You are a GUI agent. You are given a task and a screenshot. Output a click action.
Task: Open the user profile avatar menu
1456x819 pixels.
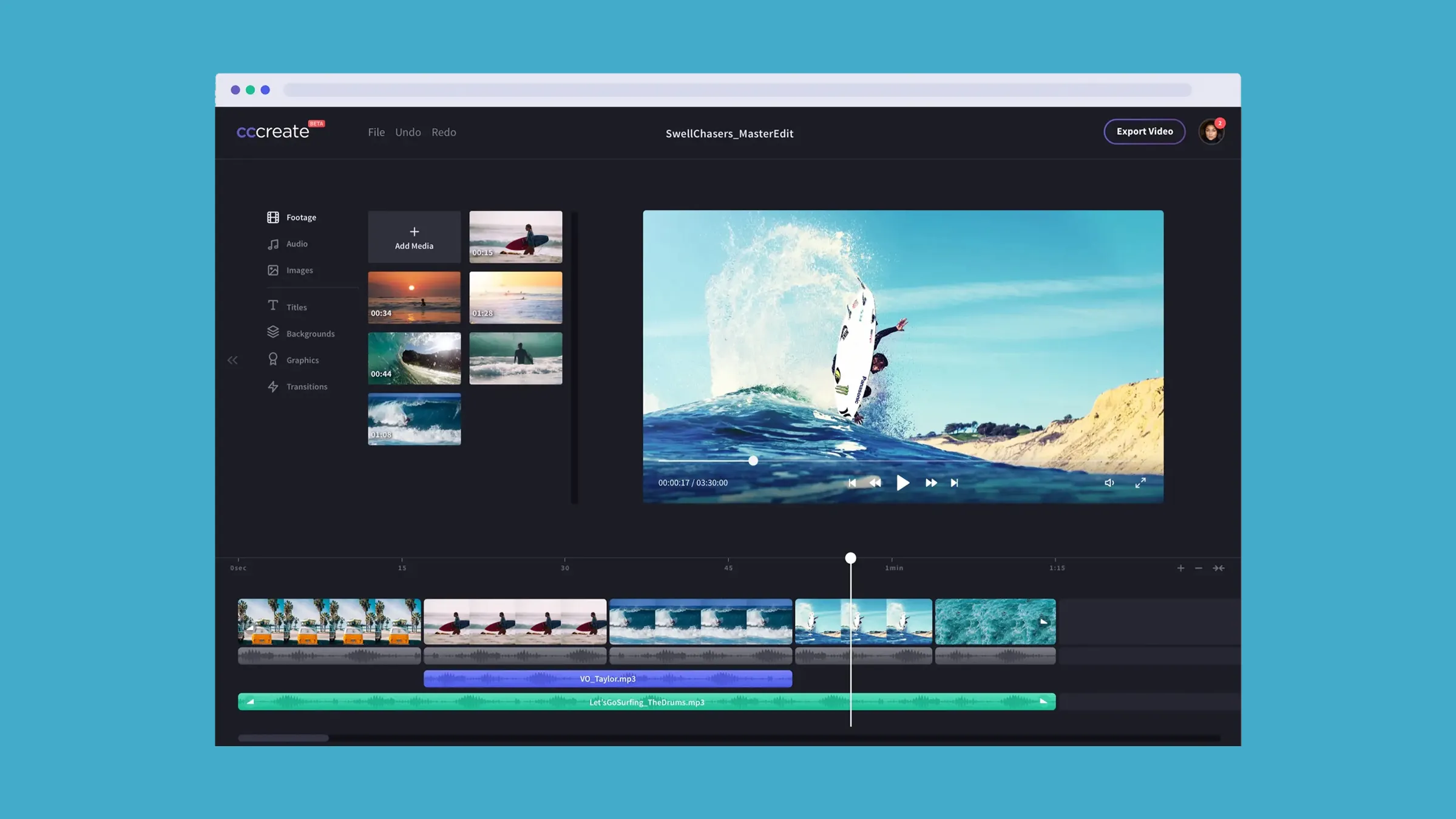[x=1210, y=132]
